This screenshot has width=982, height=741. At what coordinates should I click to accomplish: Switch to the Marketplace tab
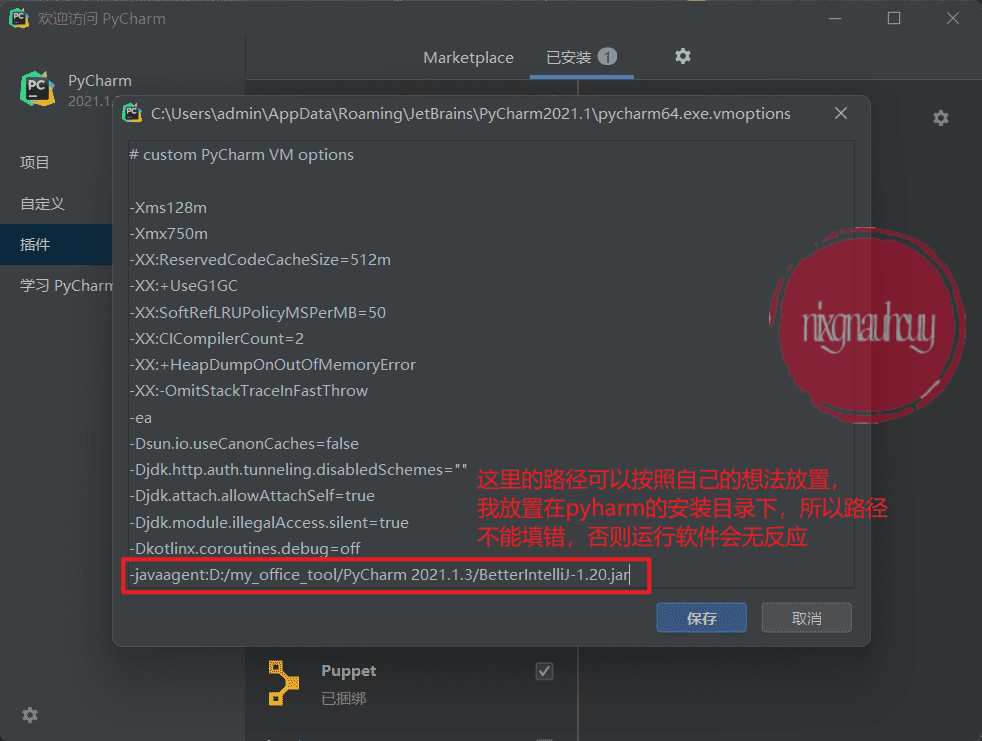468,58
